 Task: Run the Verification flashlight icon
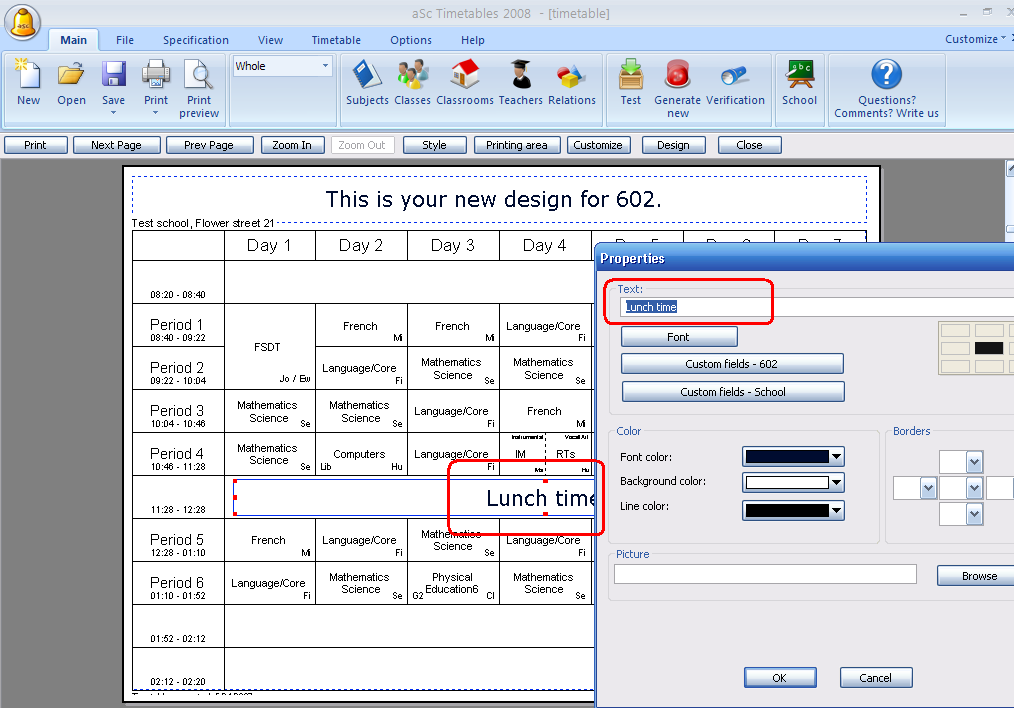[x=735, y=76]
